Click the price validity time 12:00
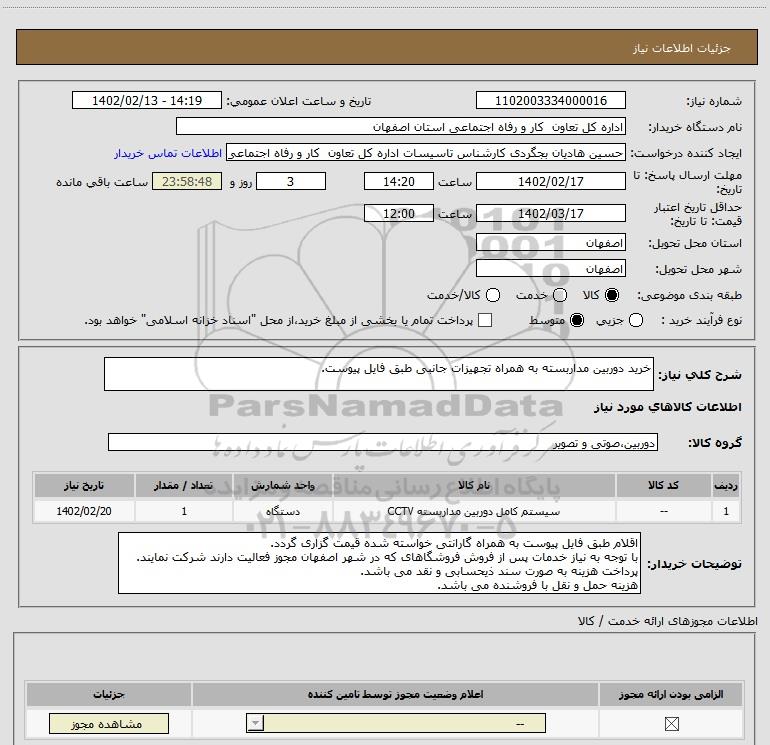This screenshot has height=745, width=770. pos(399,213)
